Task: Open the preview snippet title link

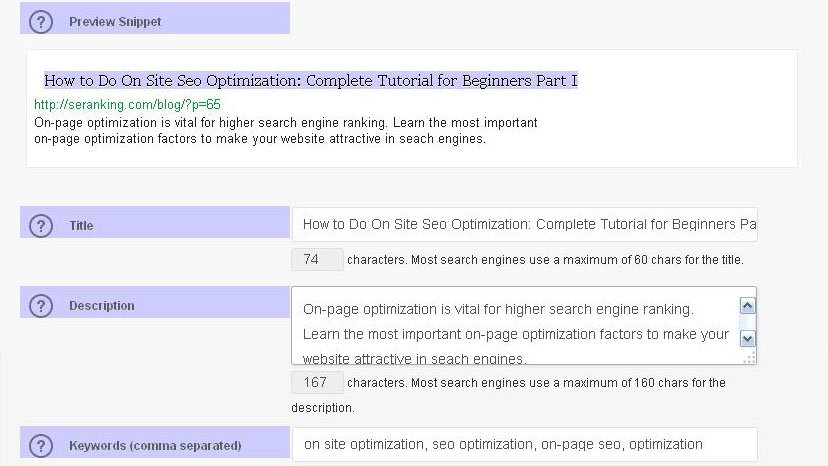Action: pos(310,80)
